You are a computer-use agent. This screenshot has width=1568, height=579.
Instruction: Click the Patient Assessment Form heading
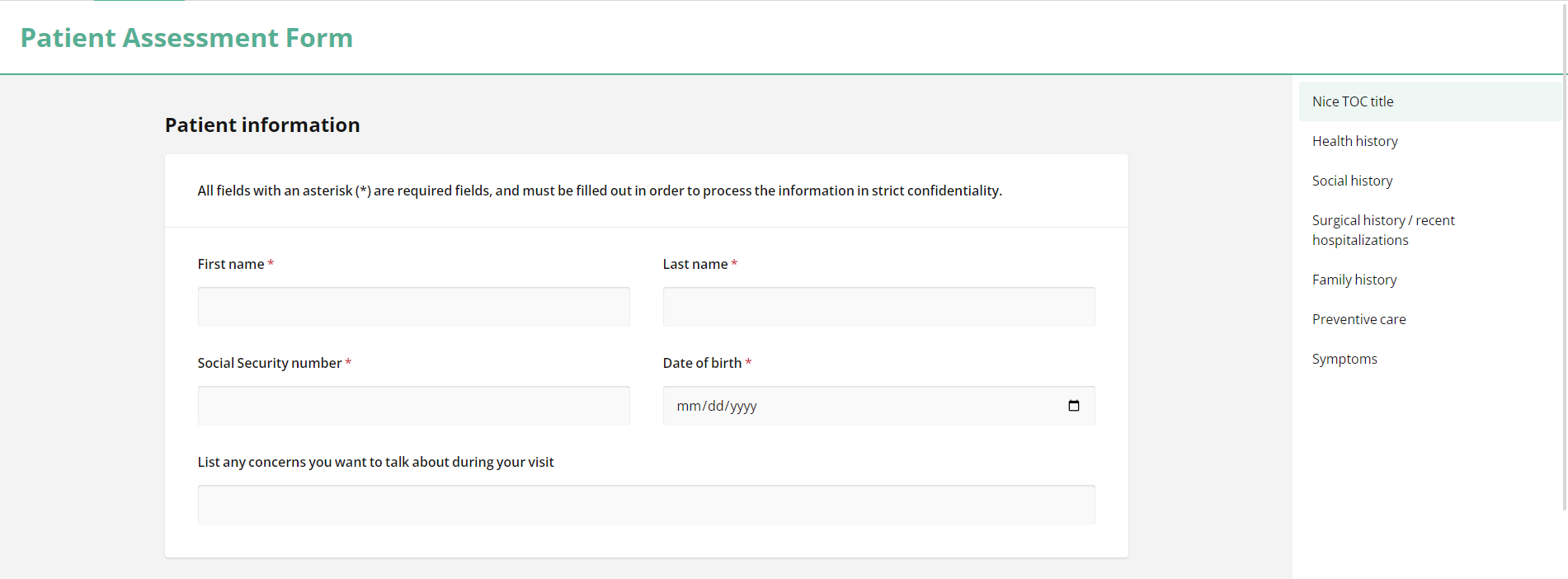click(x=186, y=37)
